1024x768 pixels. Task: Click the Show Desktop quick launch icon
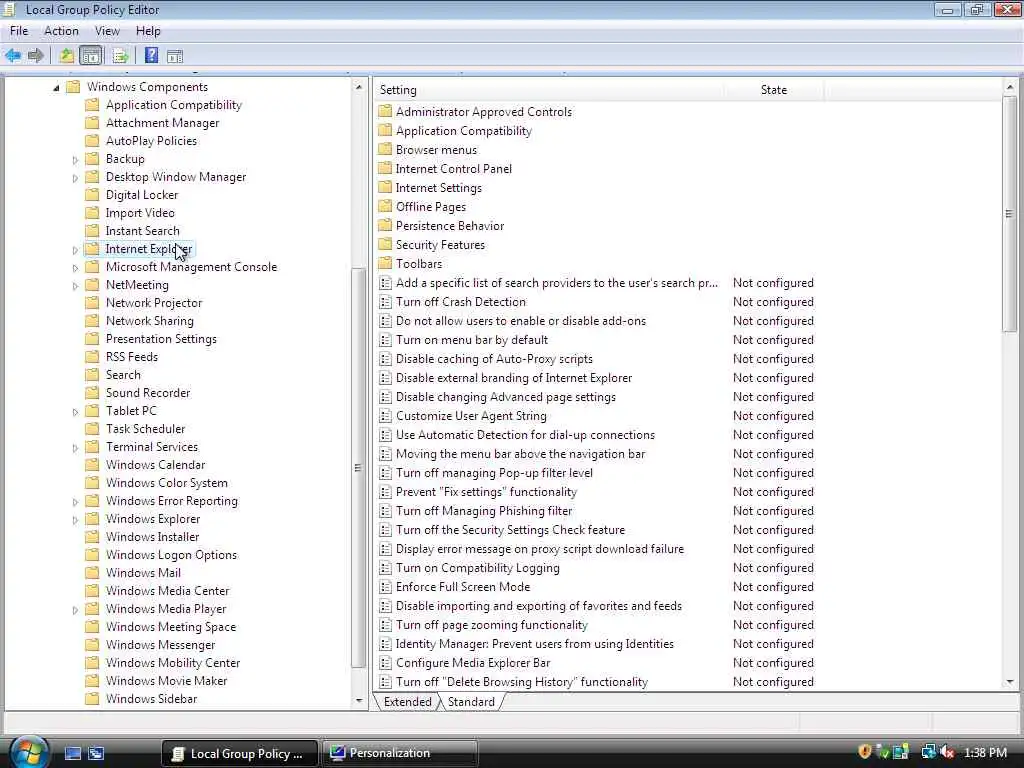(73, 754)
